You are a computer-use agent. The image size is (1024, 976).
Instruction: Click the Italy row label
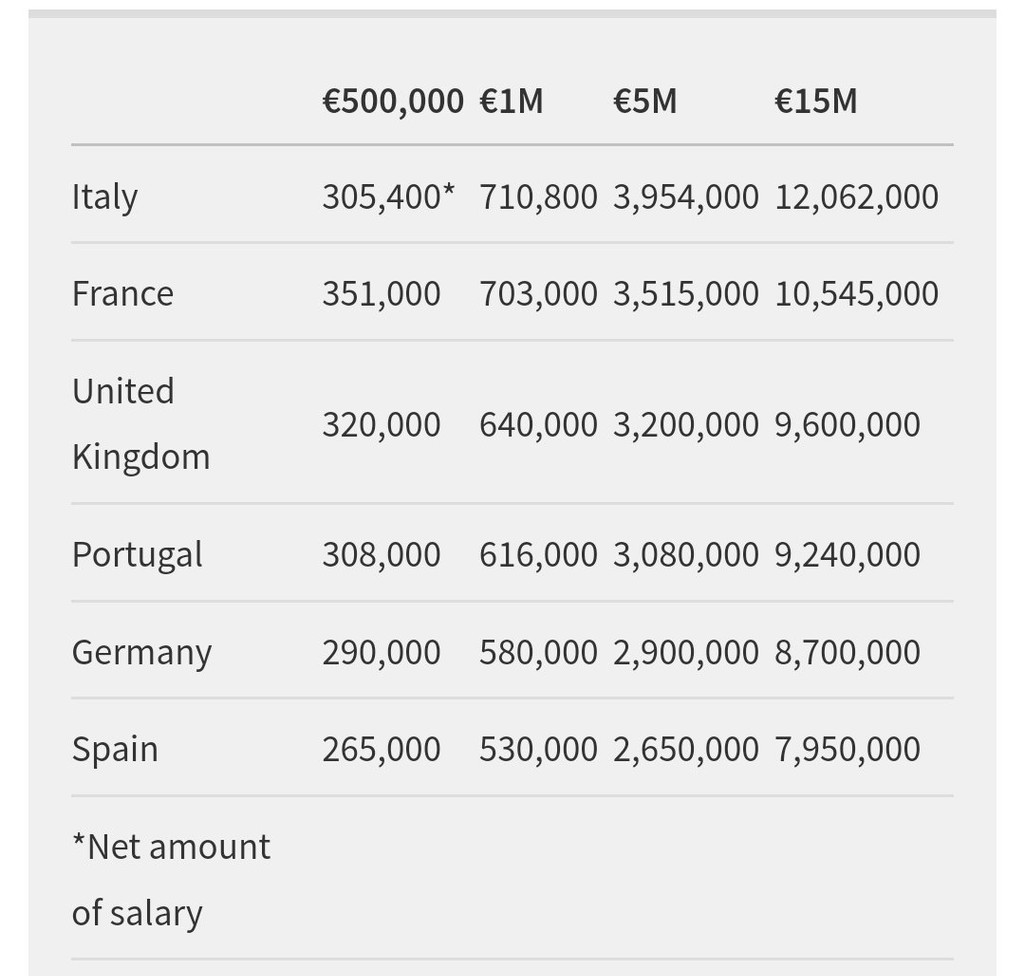point(105,196)
